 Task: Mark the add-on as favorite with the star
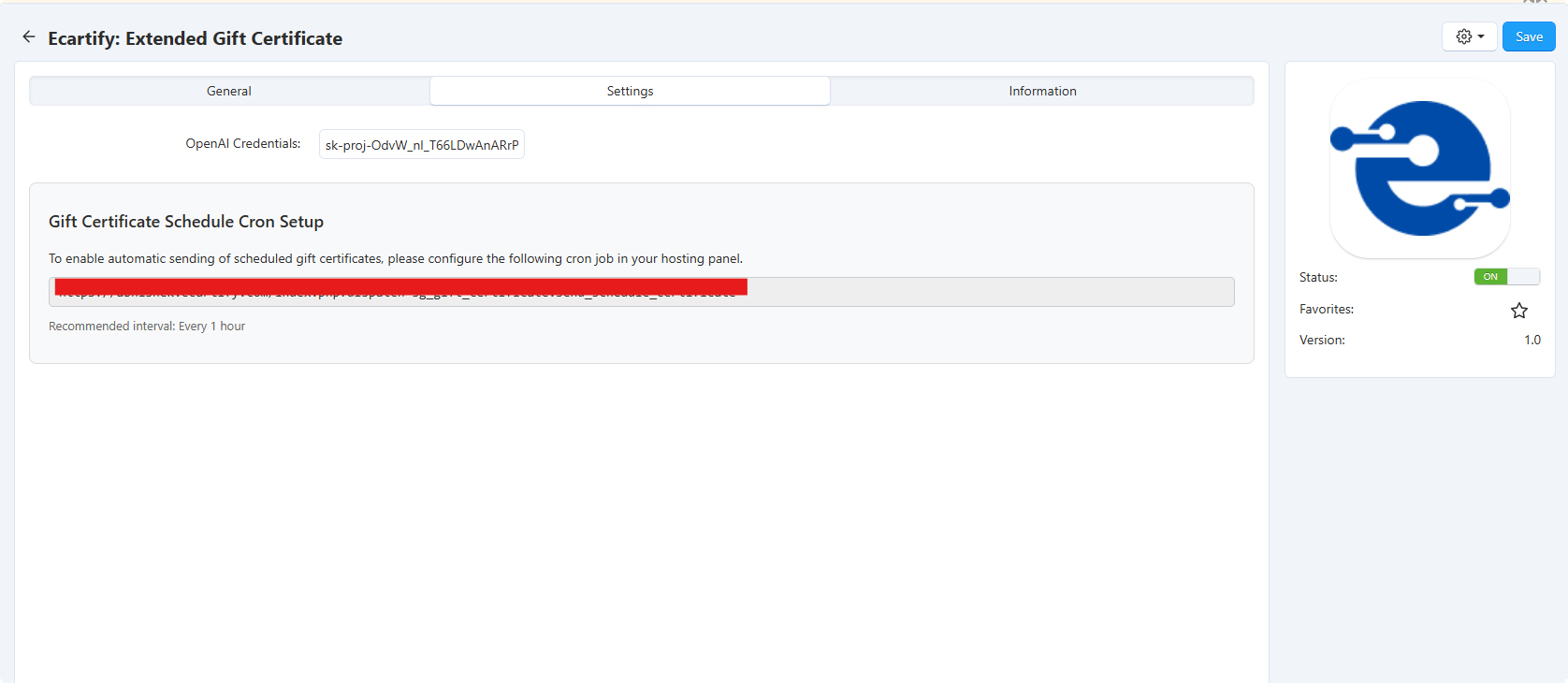click(x=1518, y=311)
